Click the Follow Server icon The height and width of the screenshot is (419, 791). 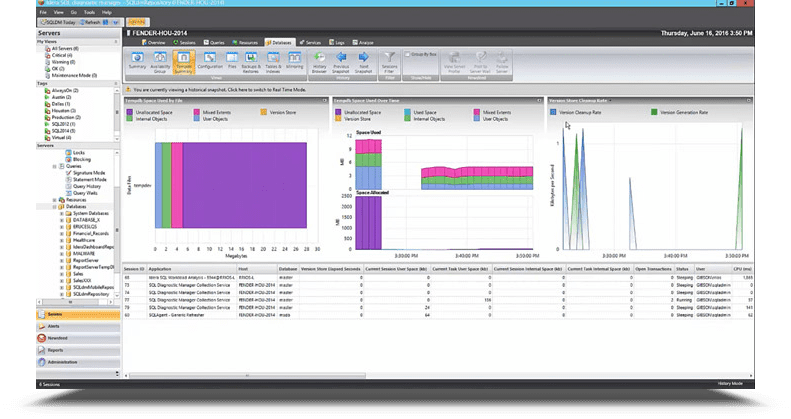[x=502, y=62]
